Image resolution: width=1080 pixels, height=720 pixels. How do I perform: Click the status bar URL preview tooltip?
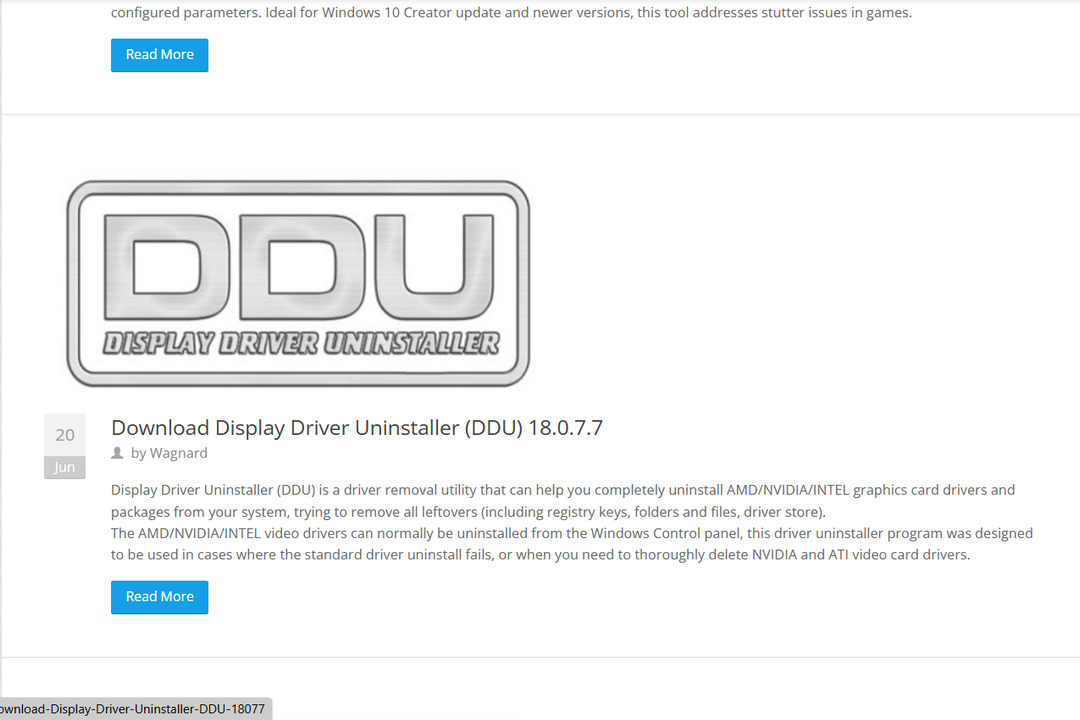(135, 708)
